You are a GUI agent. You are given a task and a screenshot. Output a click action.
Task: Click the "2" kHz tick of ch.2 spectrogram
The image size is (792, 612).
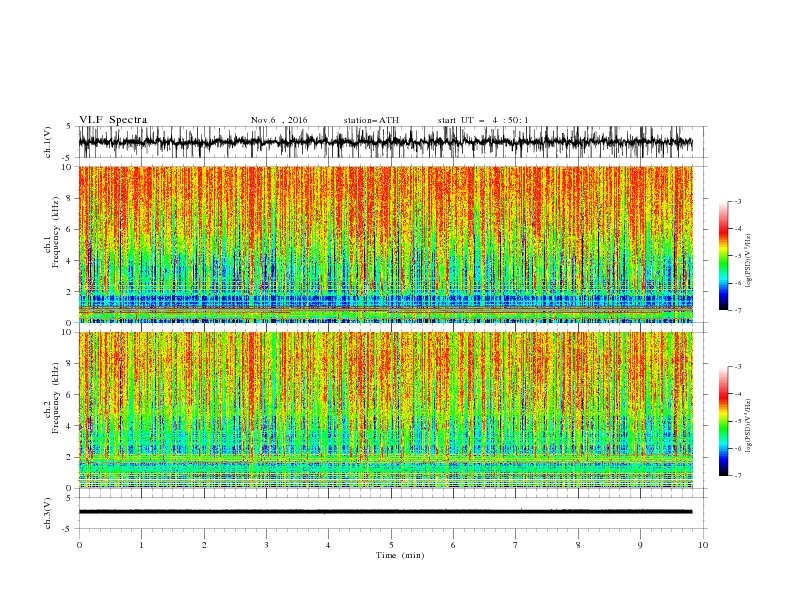[x=70, y=457]
